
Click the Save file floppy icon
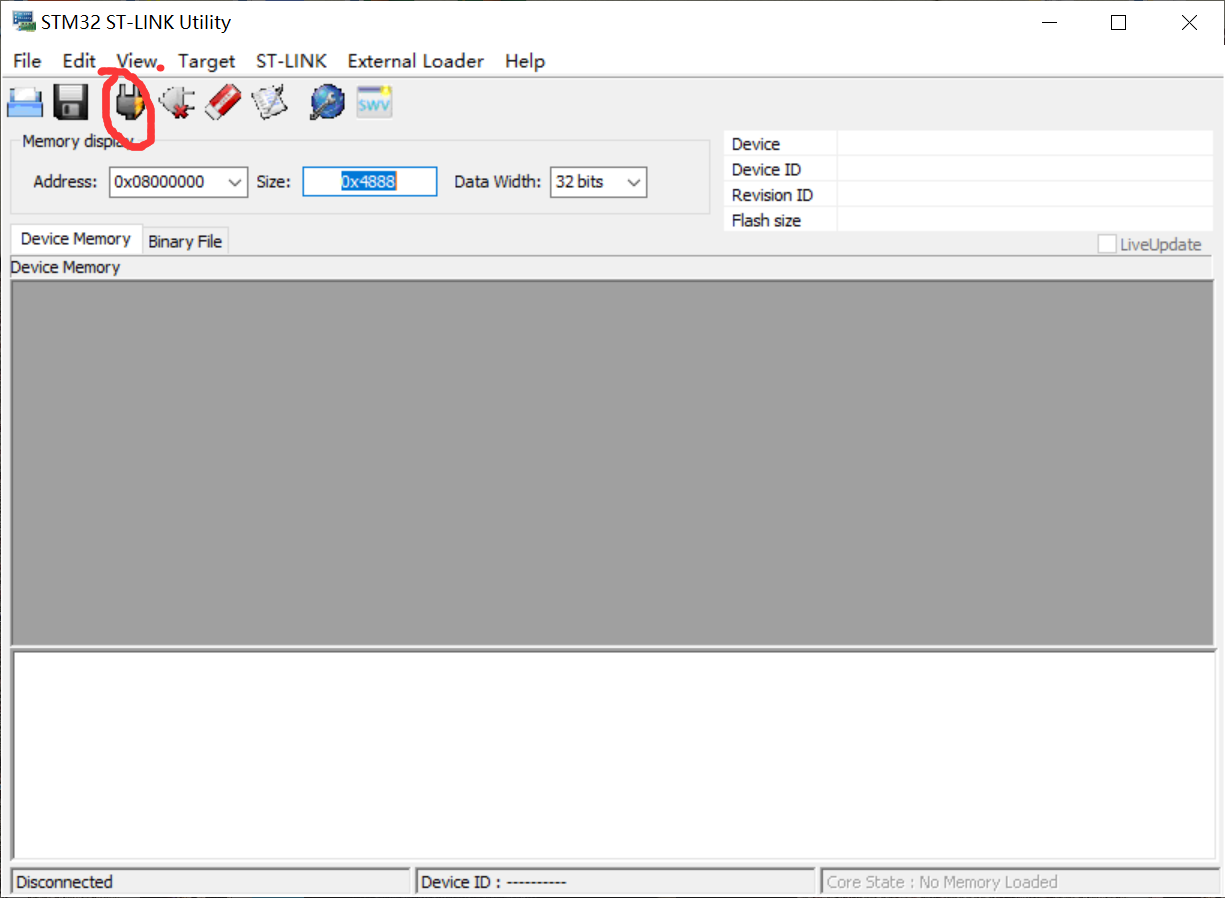tap(71, 102)
